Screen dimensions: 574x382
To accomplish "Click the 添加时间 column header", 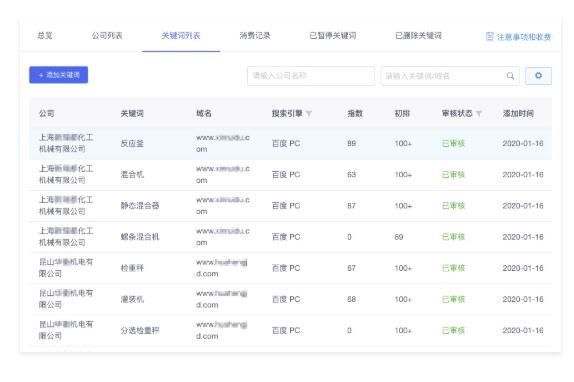I will (518, 113).
